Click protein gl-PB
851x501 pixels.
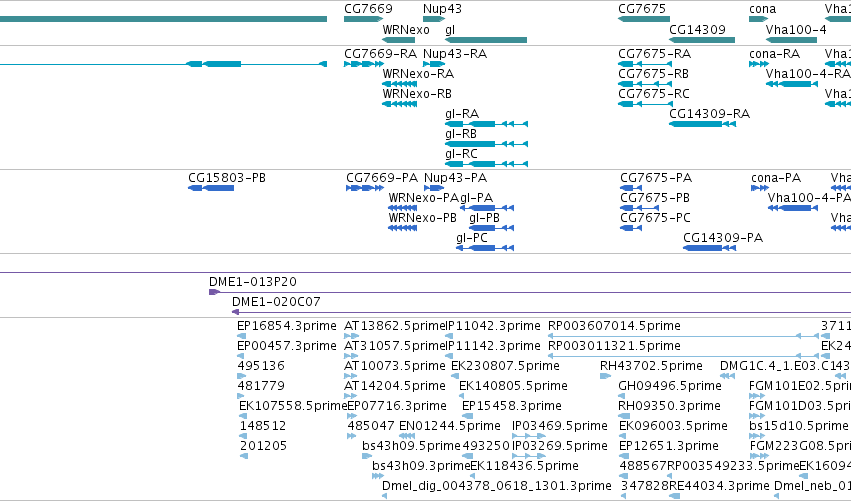click(x=491, y=229)
